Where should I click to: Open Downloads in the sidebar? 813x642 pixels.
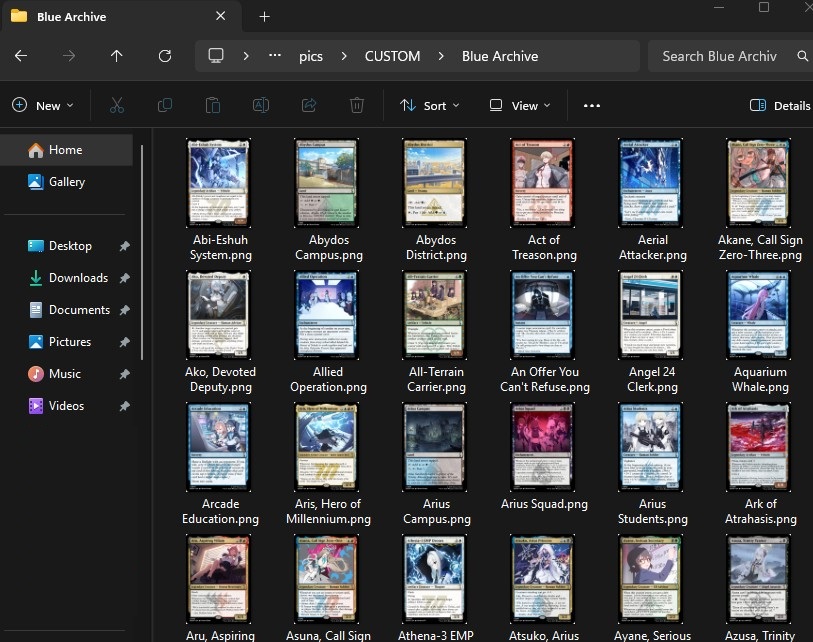78,278
